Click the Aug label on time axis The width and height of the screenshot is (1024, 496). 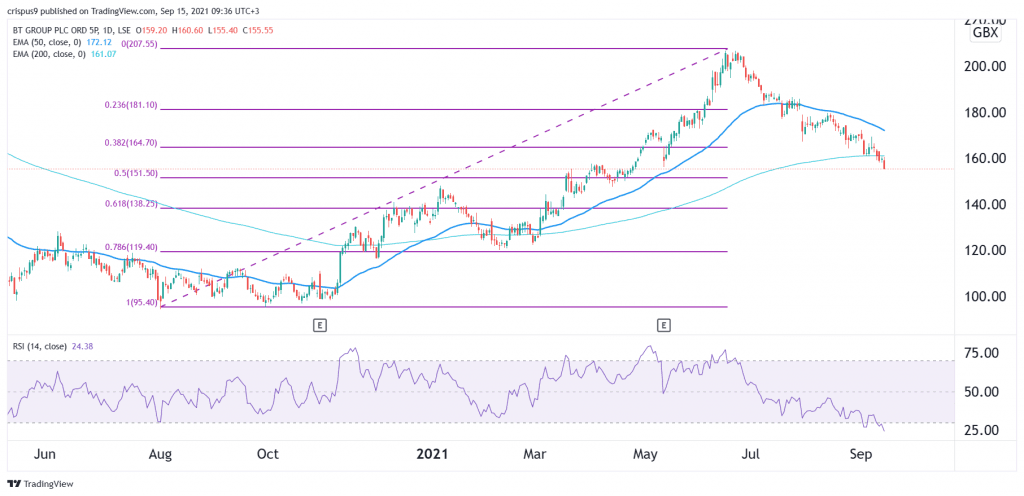click(161, 455)
